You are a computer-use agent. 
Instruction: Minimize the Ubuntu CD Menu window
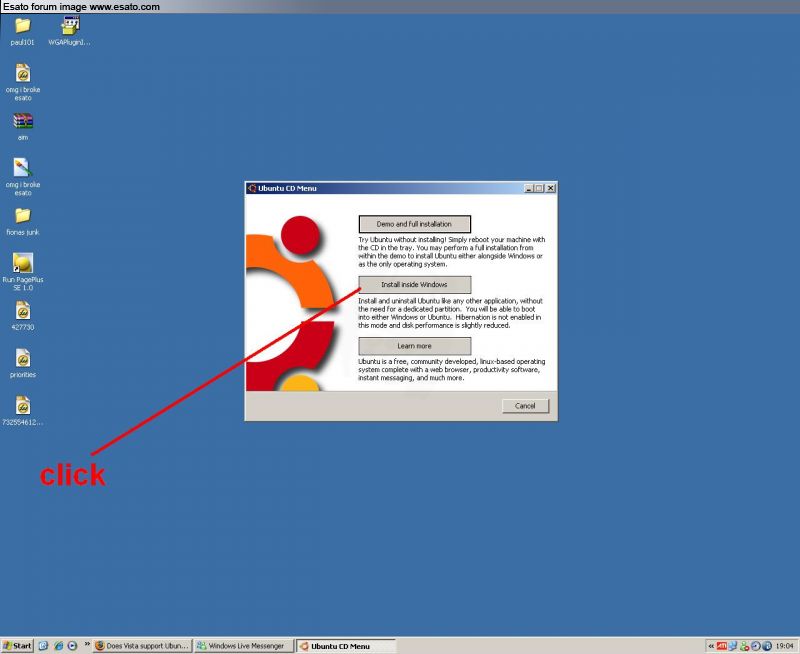click(x=529, y=188)
